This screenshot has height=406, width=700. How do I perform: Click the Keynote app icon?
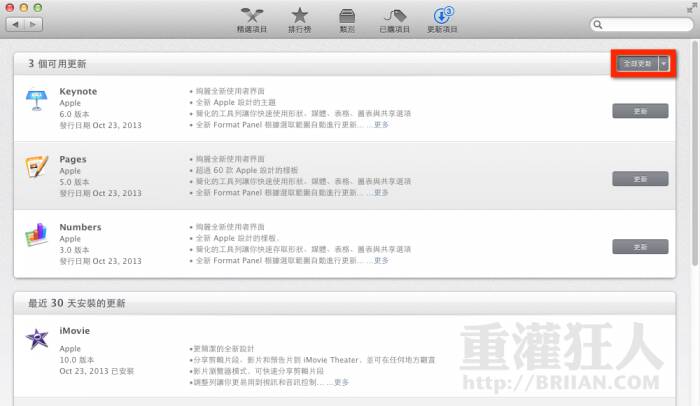tap(36, 100)
